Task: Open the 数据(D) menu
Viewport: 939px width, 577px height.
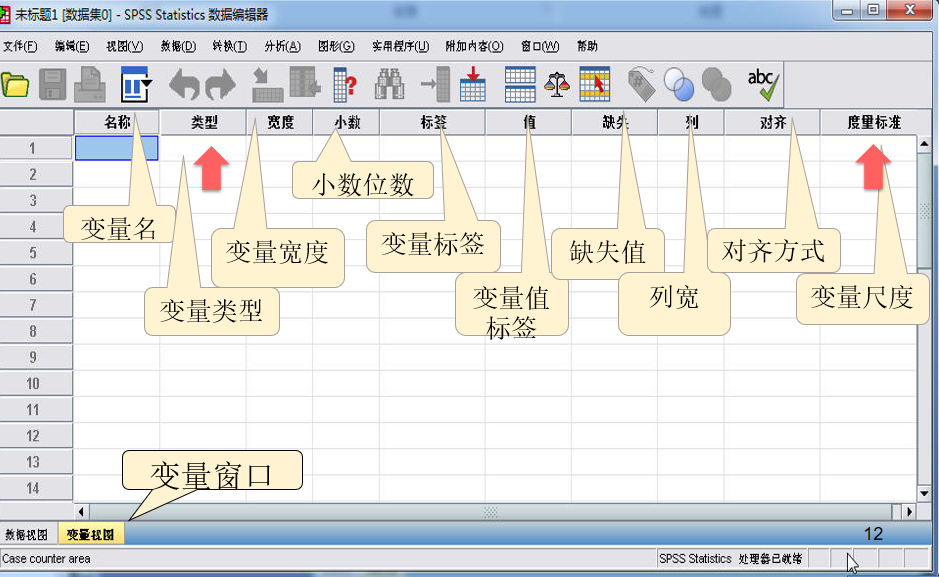Action: pos(178,46)
